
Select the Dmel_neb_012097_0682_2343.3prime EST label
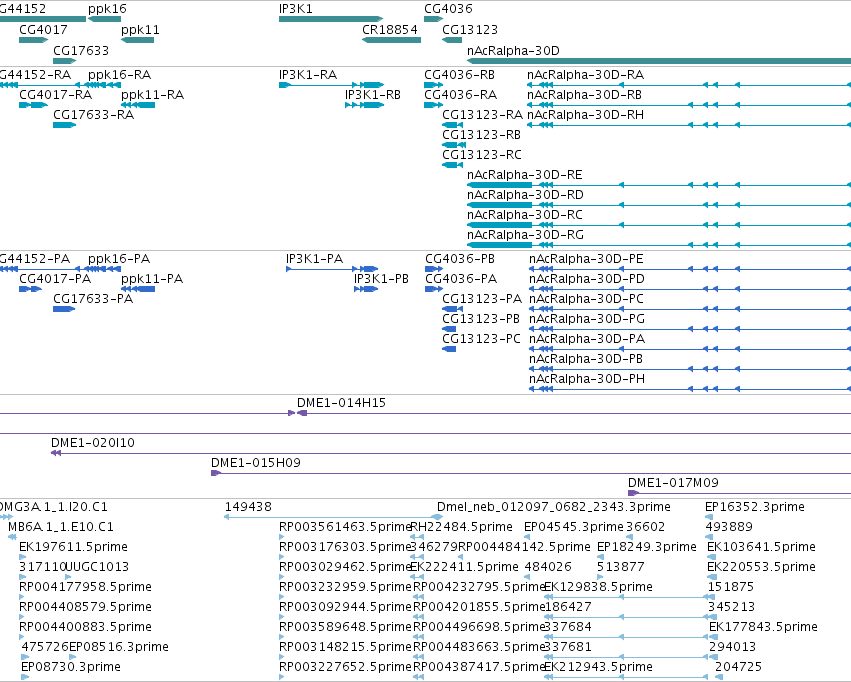pyautogui.click(x=554, y=507)
